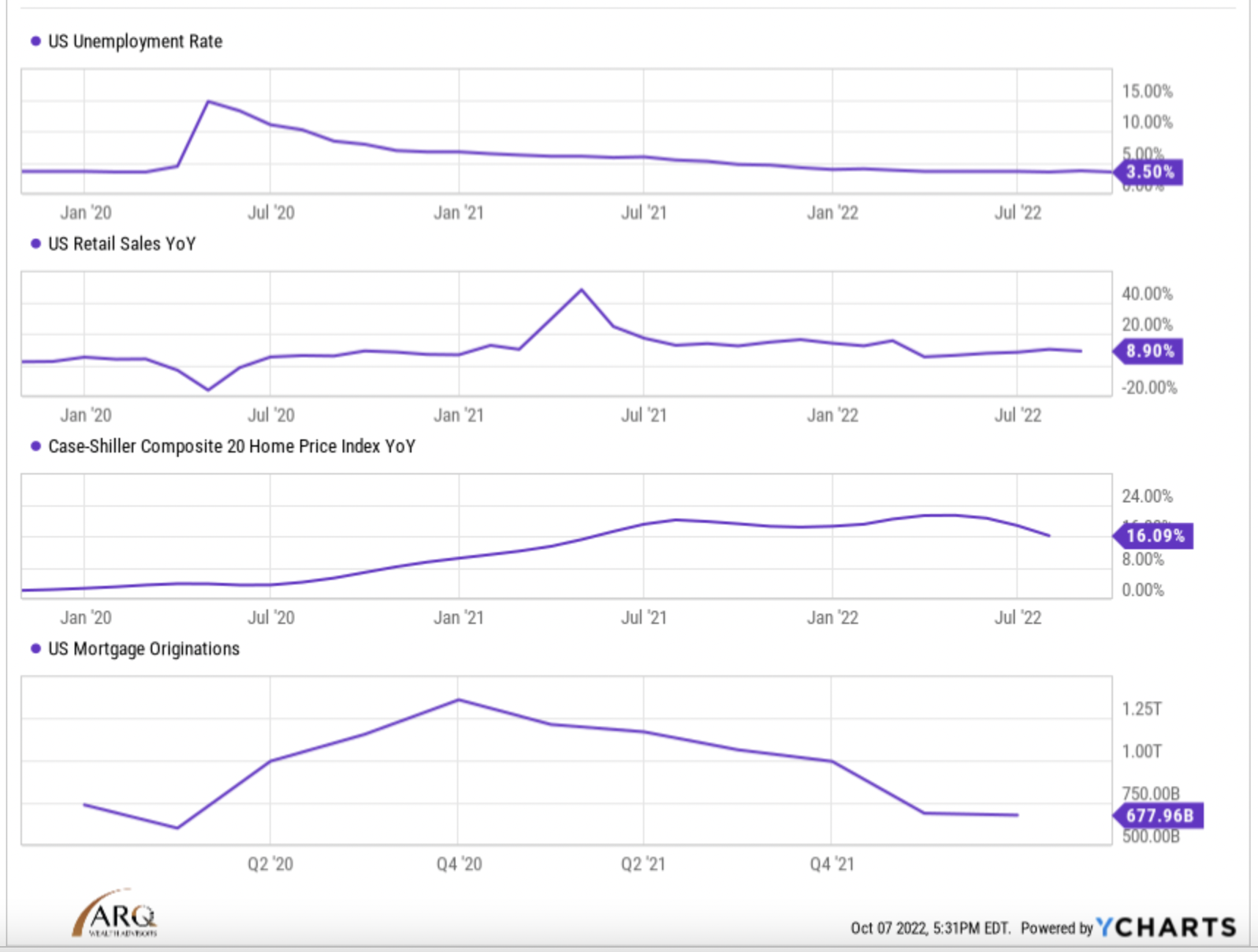This screenshot has height=952, width=1258.
Task: Click the "US Mortgage Originations" legend label
Action: [144, 649]
